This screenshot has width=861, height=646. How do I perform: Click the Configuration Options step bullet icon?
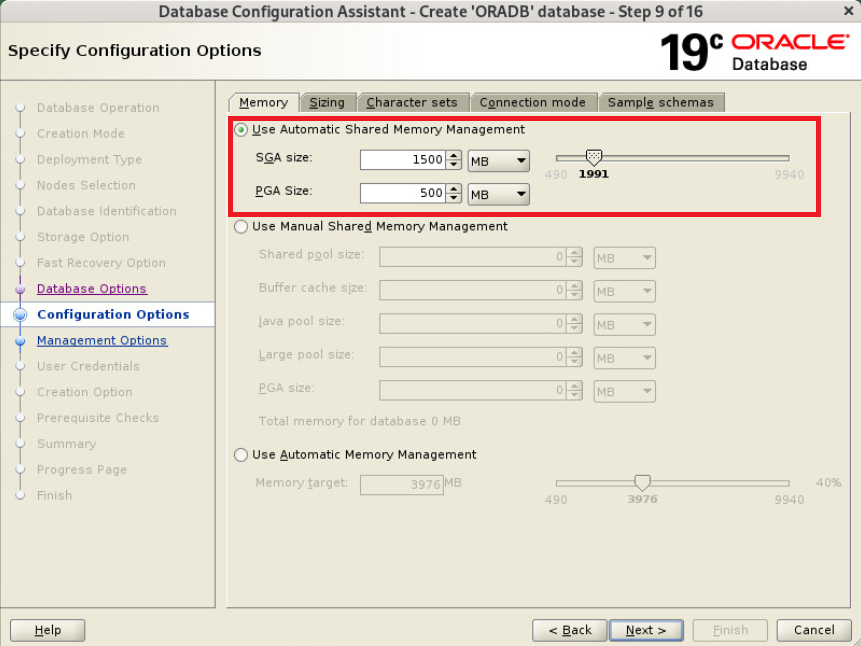pos(20,315)
